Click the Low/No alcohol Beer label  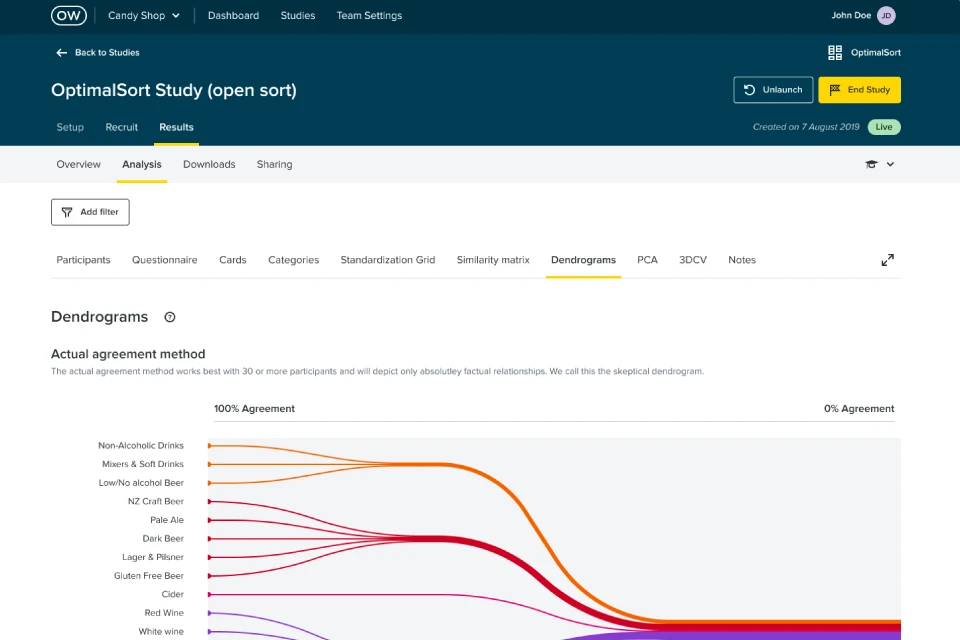pyautogui.click(x=141, y=483)
